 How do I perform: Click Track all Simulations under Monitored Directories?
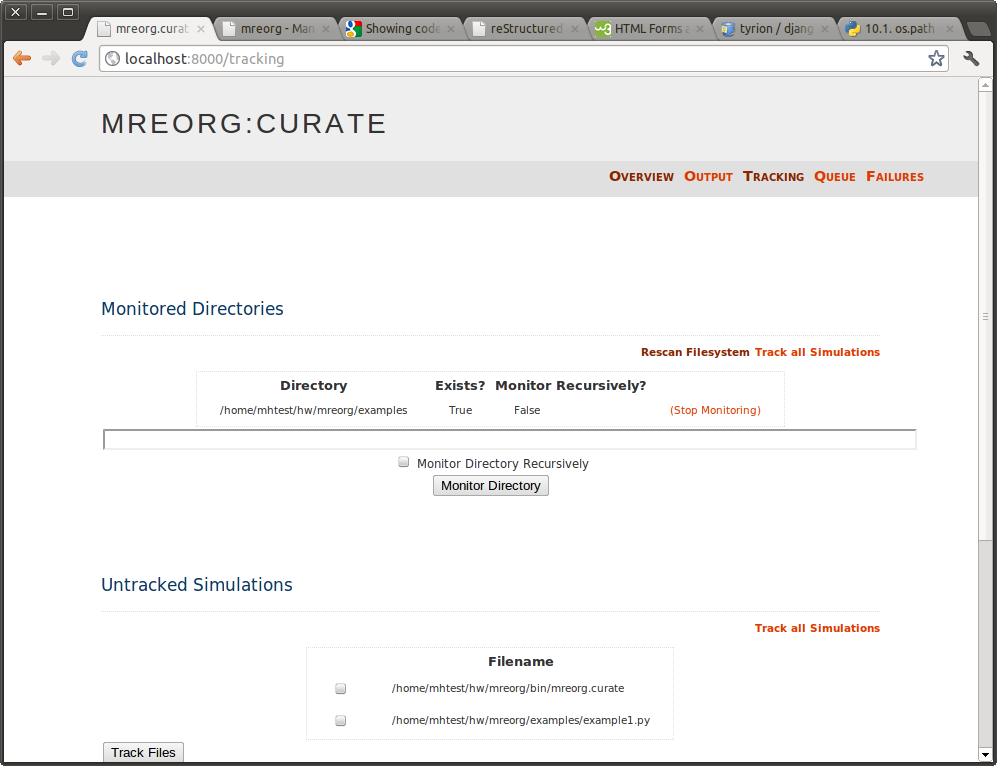(817, 352)
